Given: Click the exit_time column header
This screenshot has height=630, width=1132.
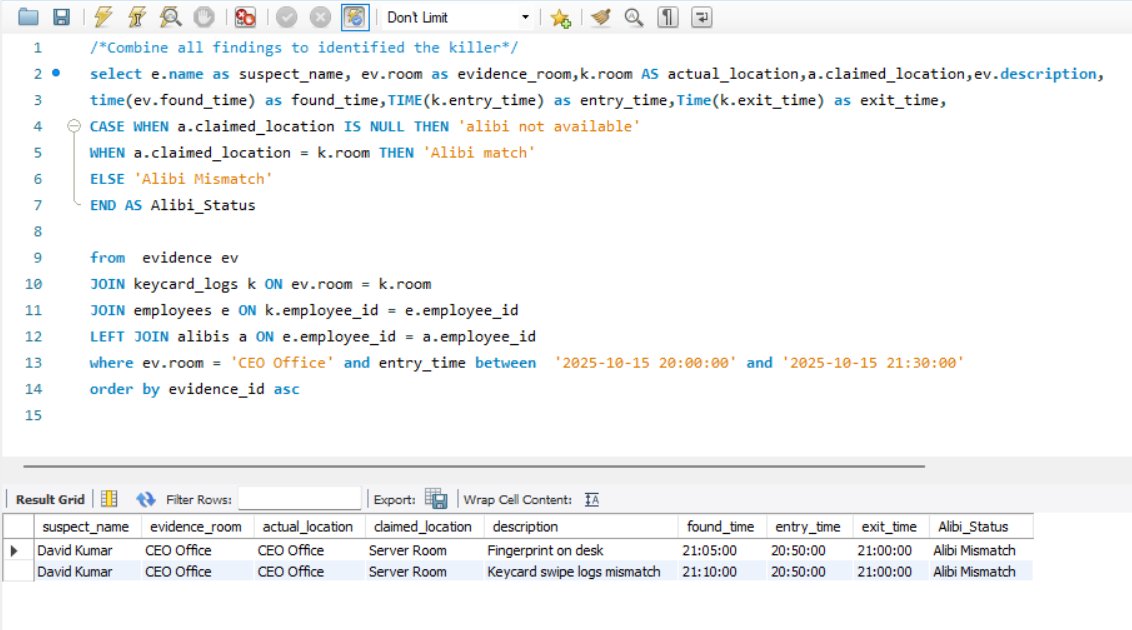Looking at the screenshot, I should pos(889,527).
